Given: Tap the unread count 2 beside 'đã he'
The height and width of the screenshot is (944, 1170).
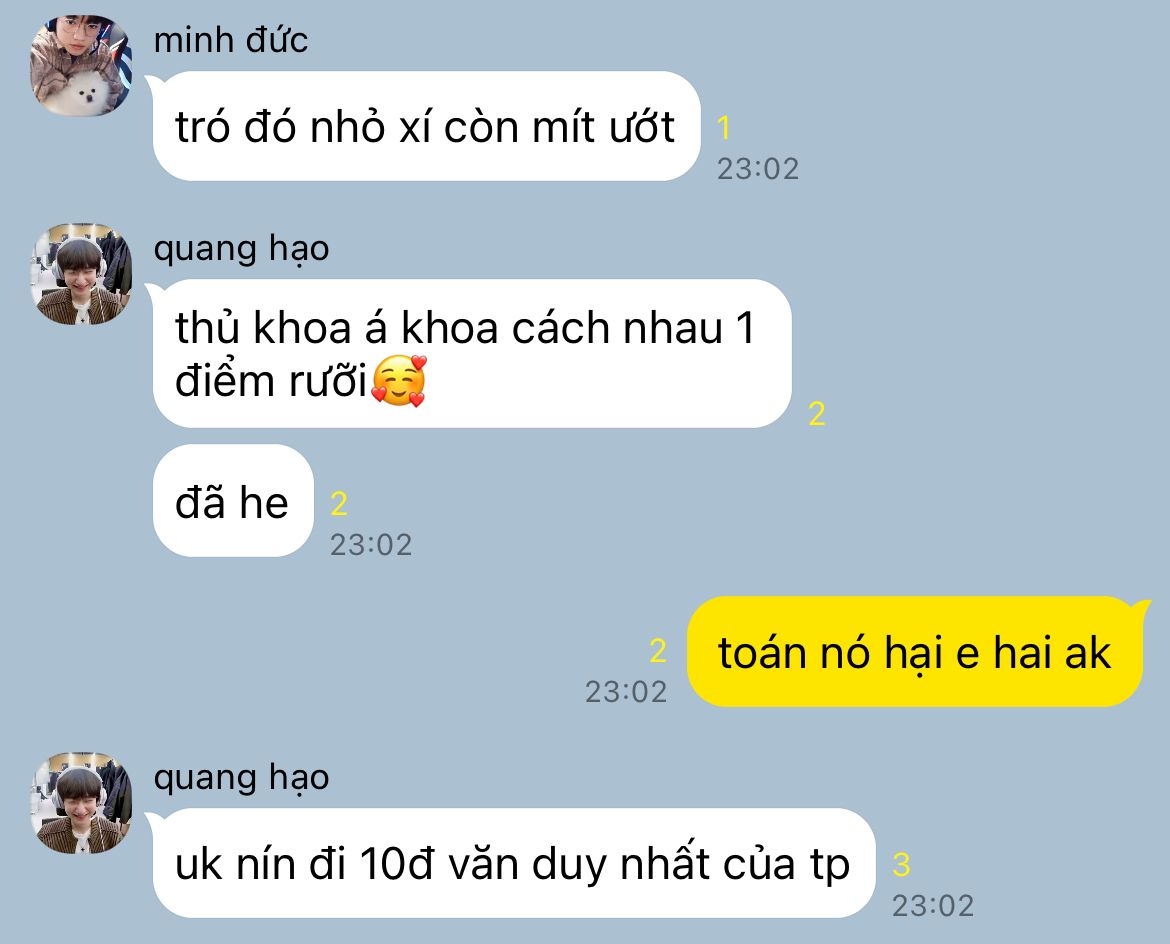Looking at the screenshot, I should 339,504.
